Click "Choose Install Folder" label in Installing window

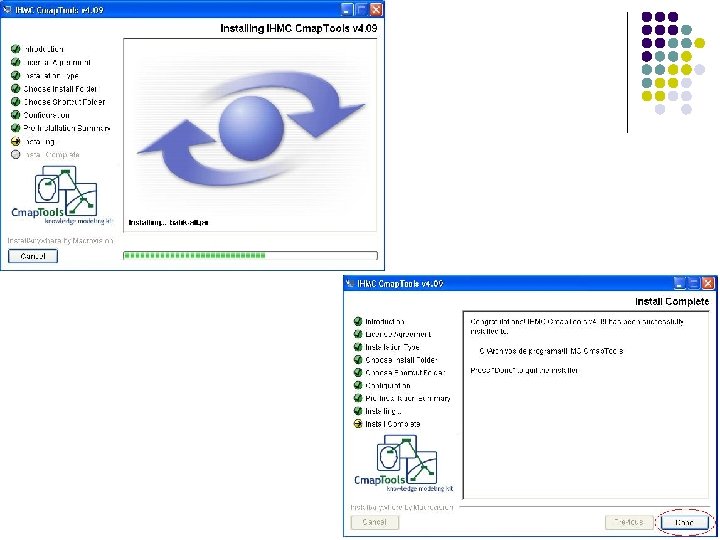point(60,89)
